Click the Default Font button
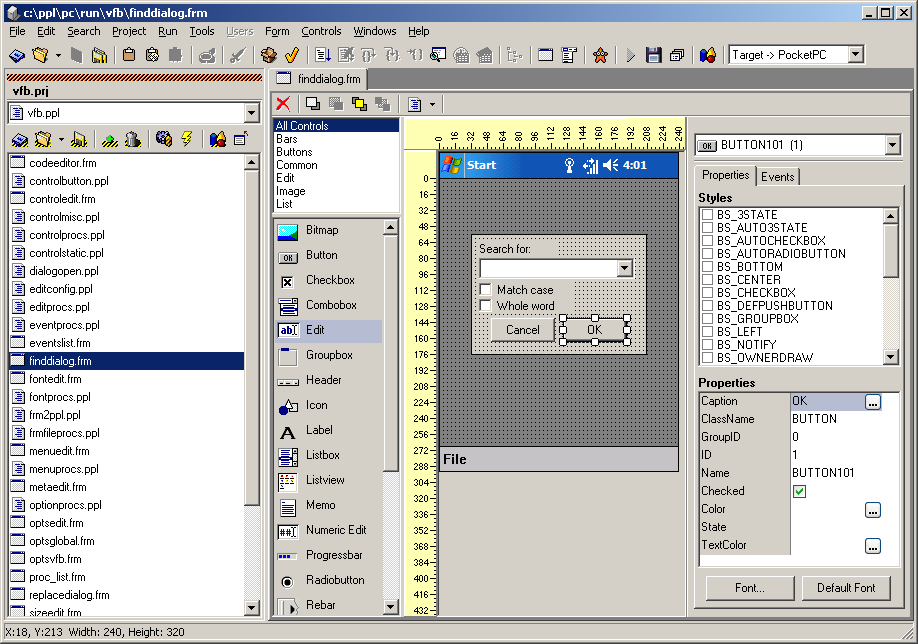918x644 pixels. click(x=845, y=588)
